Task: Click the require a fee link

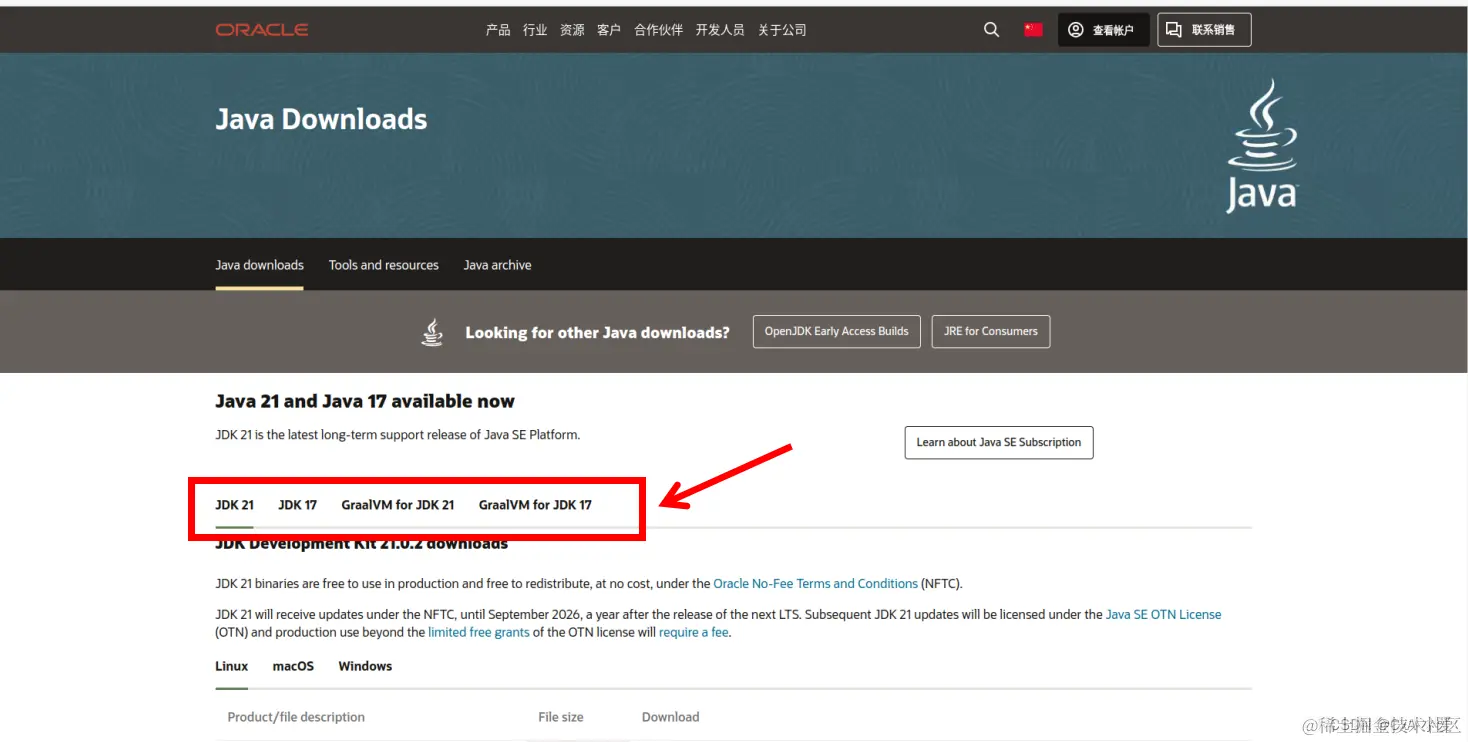Action: [x=694, y=632]
